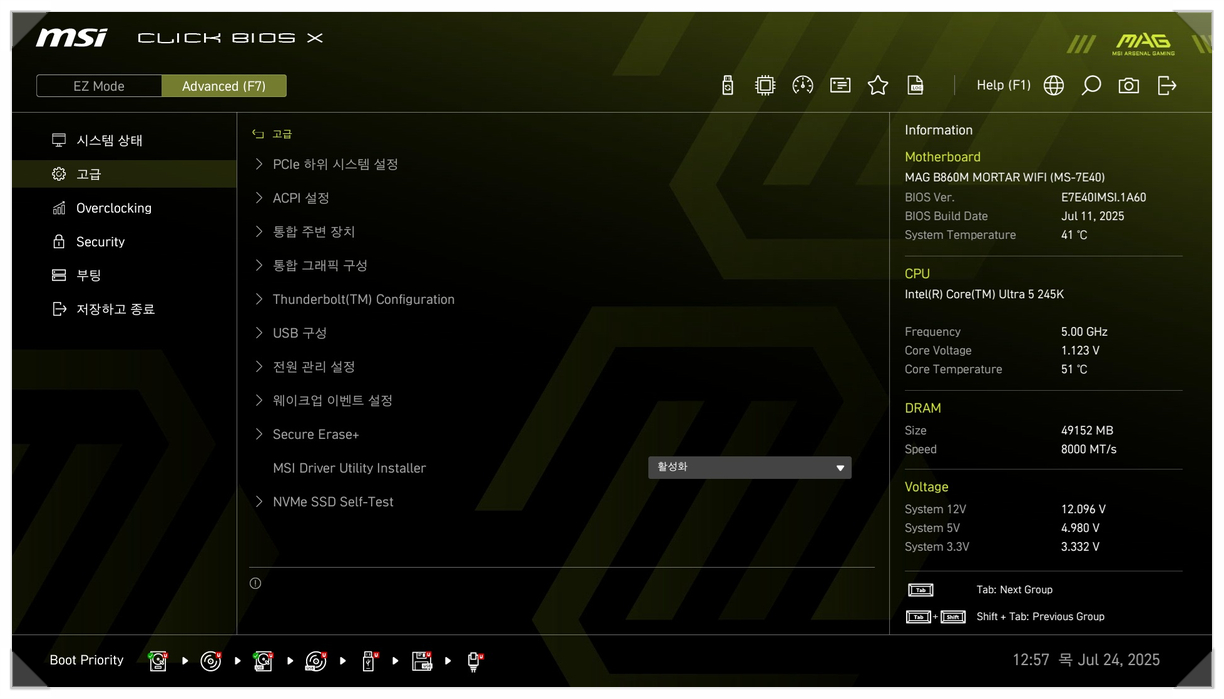Screen dimensions: 1224x699
Task: Take a screenshot with the camera icon
Action: 1129,86
